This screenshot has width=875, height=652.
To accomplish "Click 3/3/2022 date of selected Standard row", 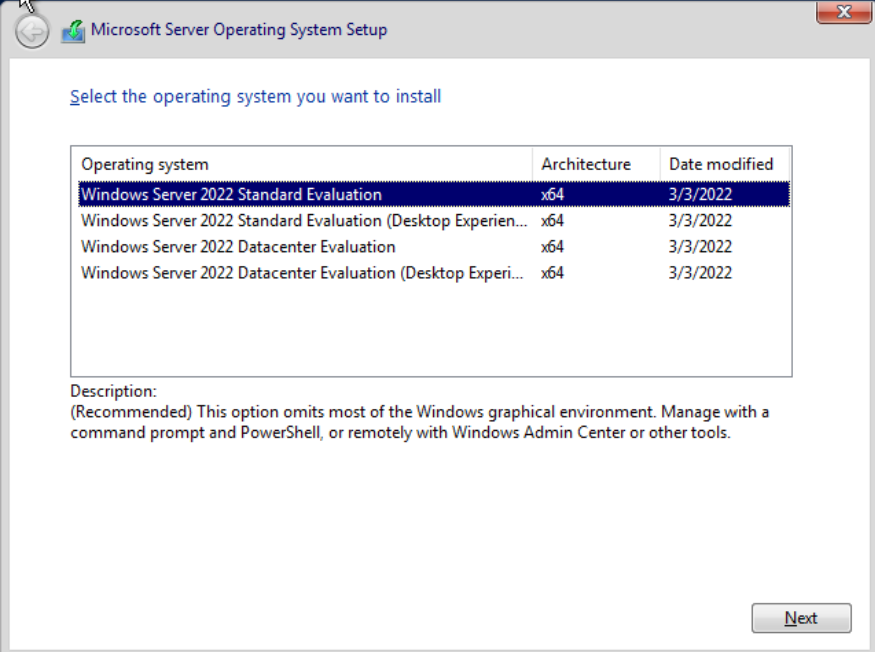I will (700, 194).
